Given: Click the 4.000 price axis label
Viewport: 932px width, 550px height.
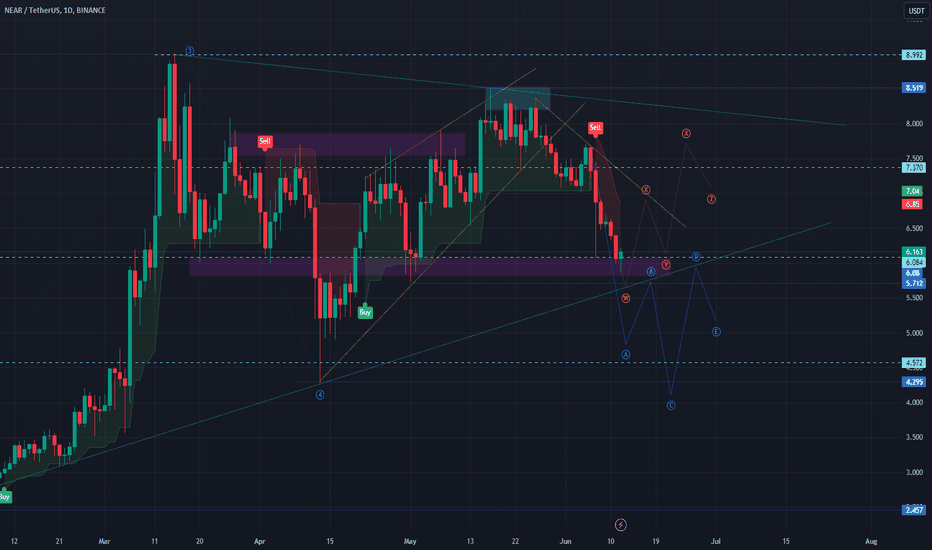Looking at the screenshot, I should (914, 403).
